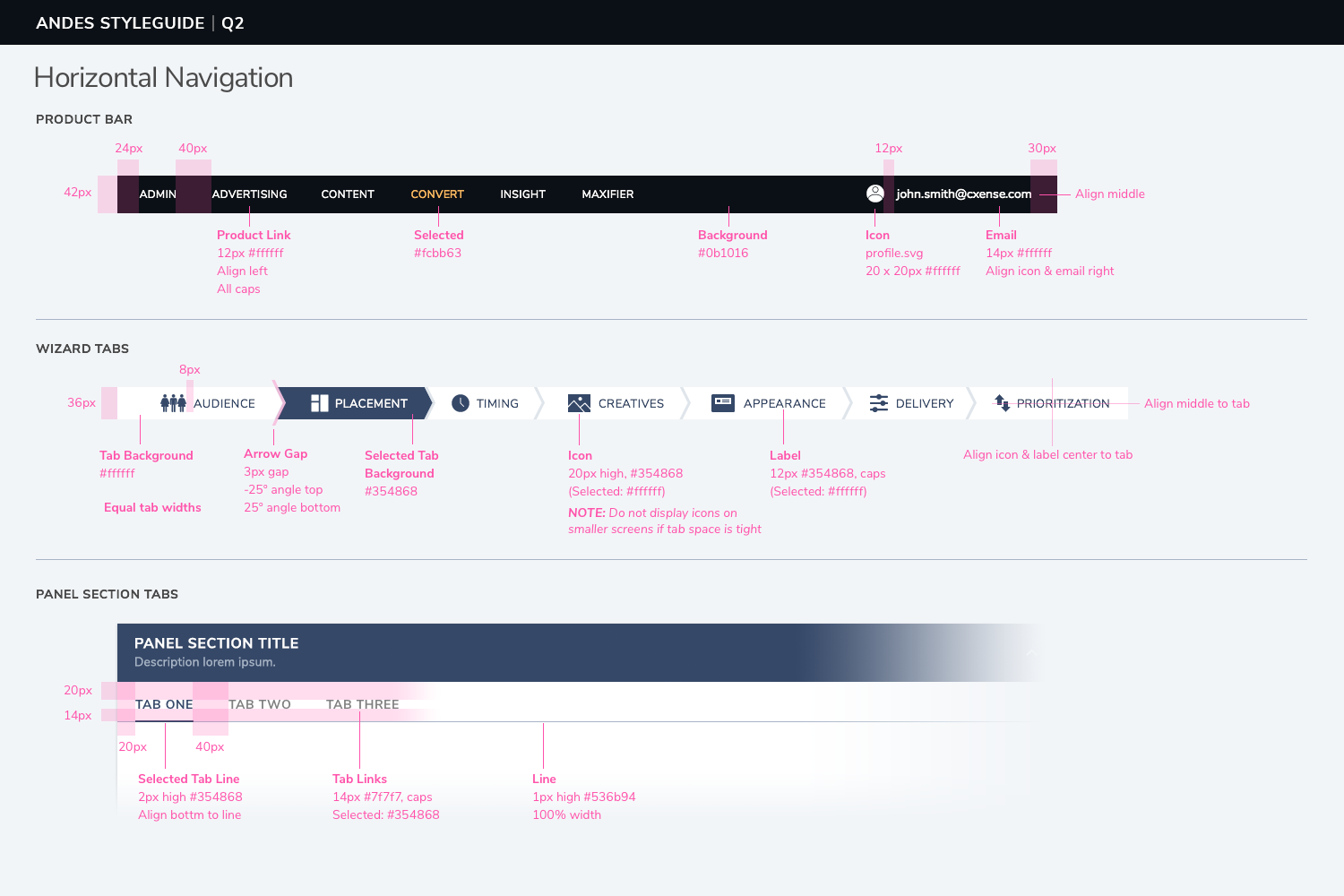This screenshot has height=896, width=1344.
Task: Click TAB ONE with its underline
Action: (x=164, y=704)
